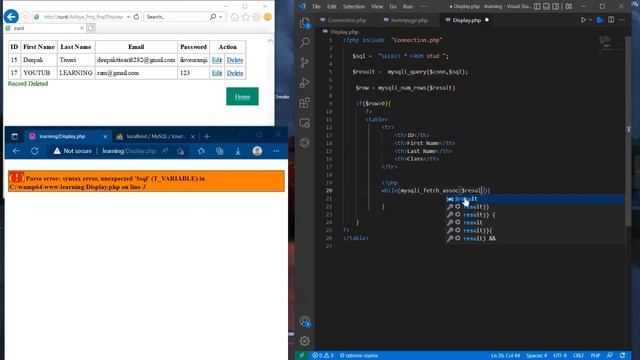Switch to the homepage.php editor tab
640x360 pixels.
point(409,20)
